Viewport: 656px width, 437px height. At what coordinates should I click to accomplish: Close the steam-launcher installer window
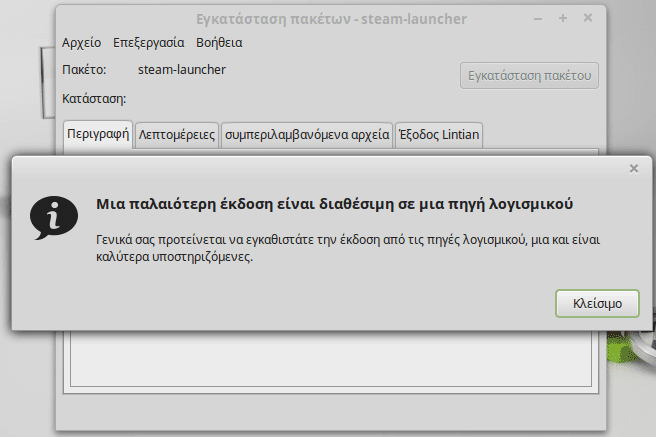[588, 18]
